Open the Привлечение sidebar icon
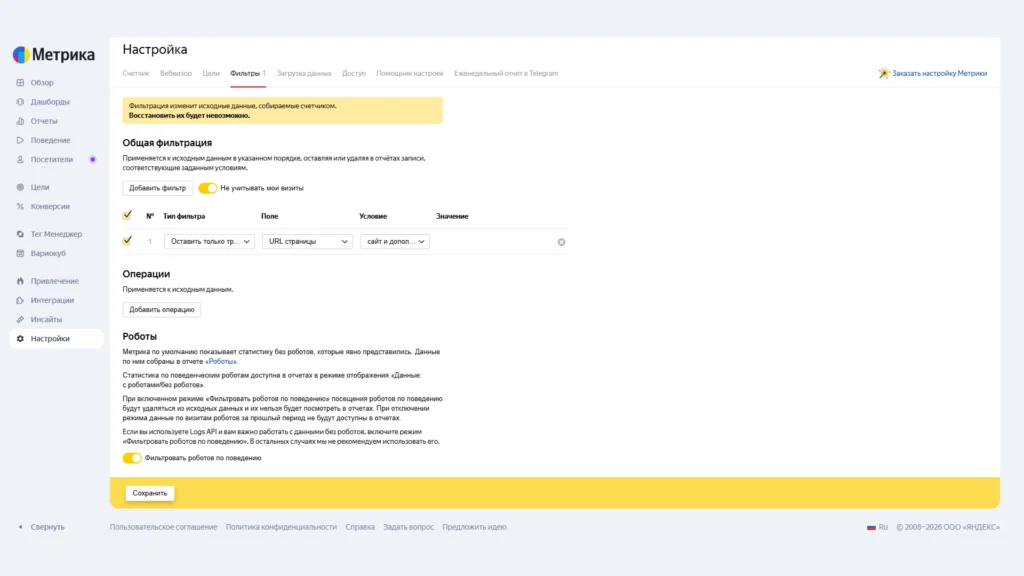Image resolution: width=1024 pixels, height=576 pixels. coord(20,281)
